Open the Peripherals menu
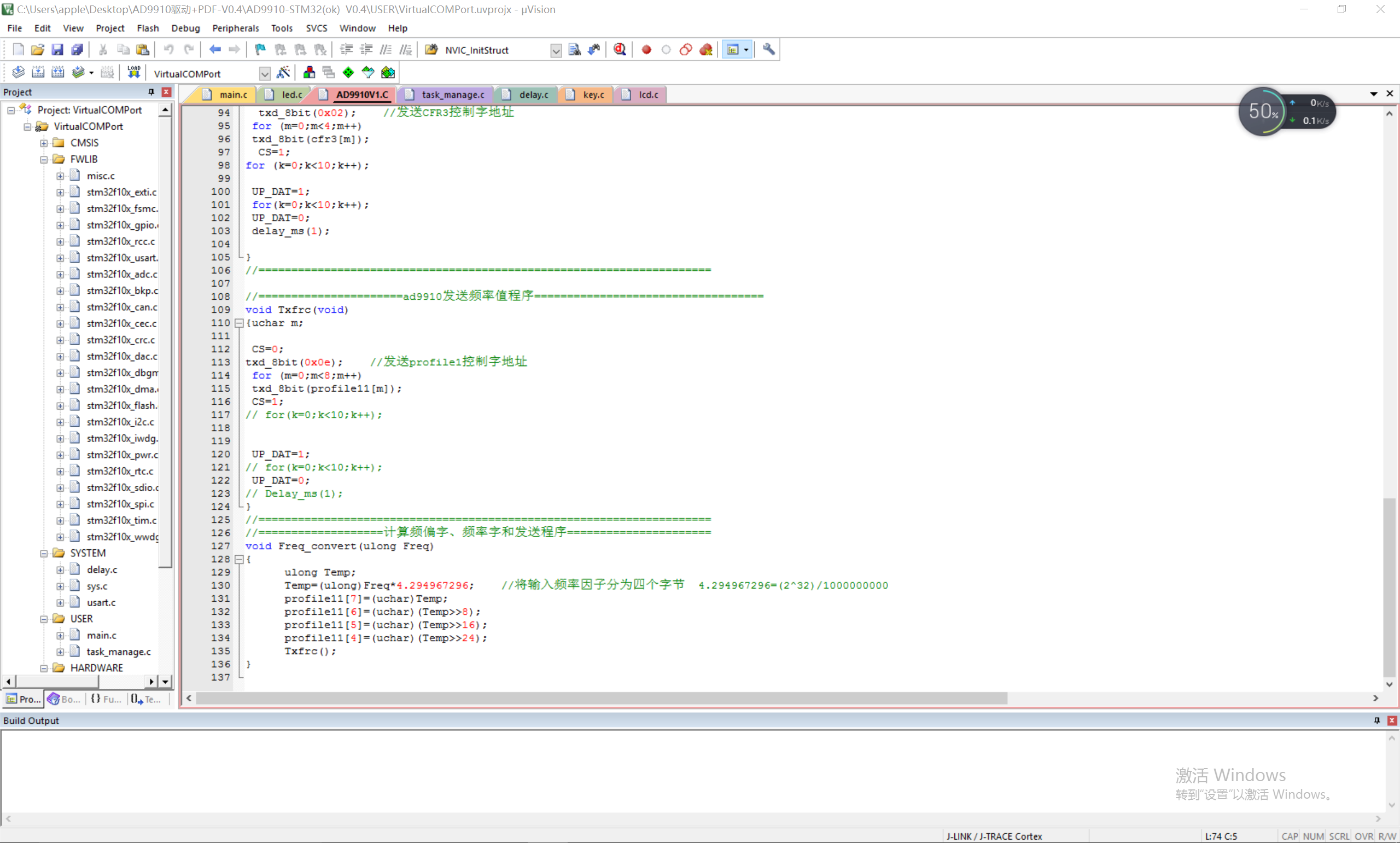The image size is (1400, 843). [x=235, y=28]
